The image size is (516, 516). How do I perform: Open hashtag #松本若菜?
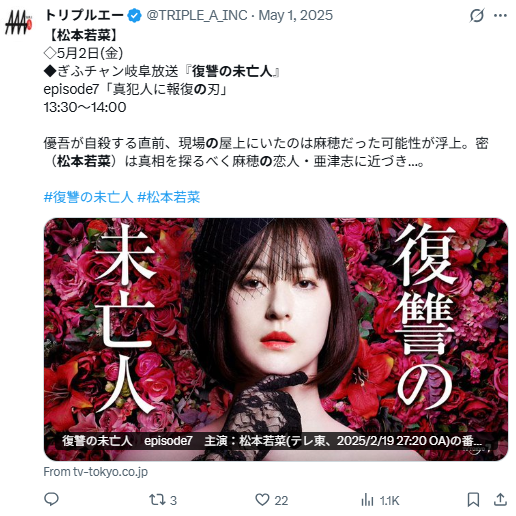pyautogui.click(x=169, y=197)
